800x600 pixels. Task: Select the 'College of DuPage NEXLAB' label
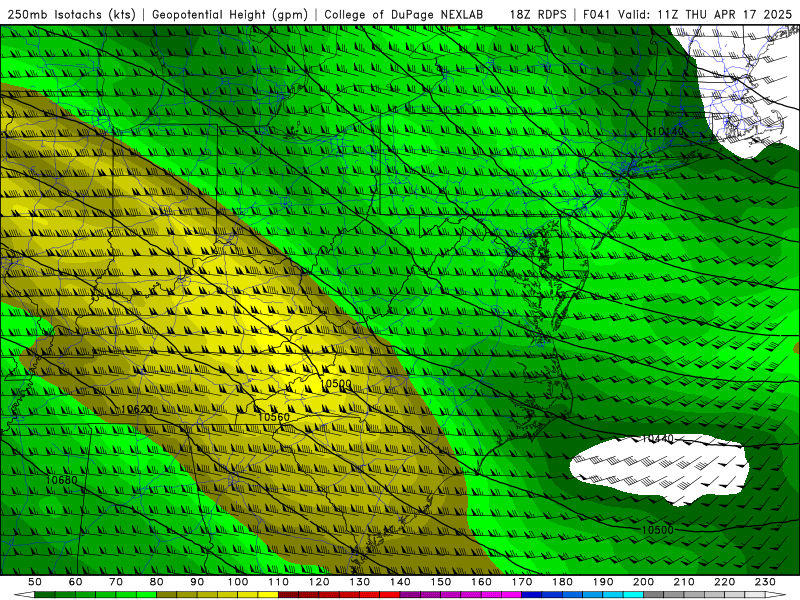tap(404, 14)
